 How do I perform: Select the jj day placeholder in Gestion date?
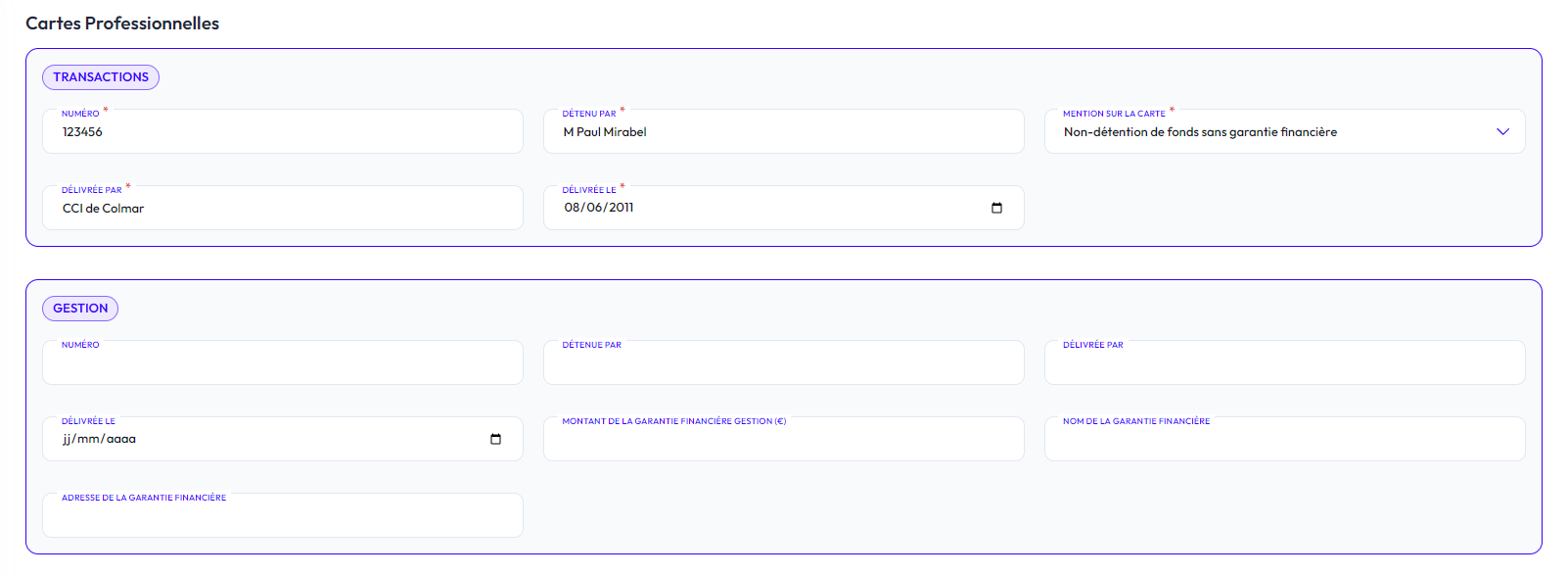click(68, 439)
